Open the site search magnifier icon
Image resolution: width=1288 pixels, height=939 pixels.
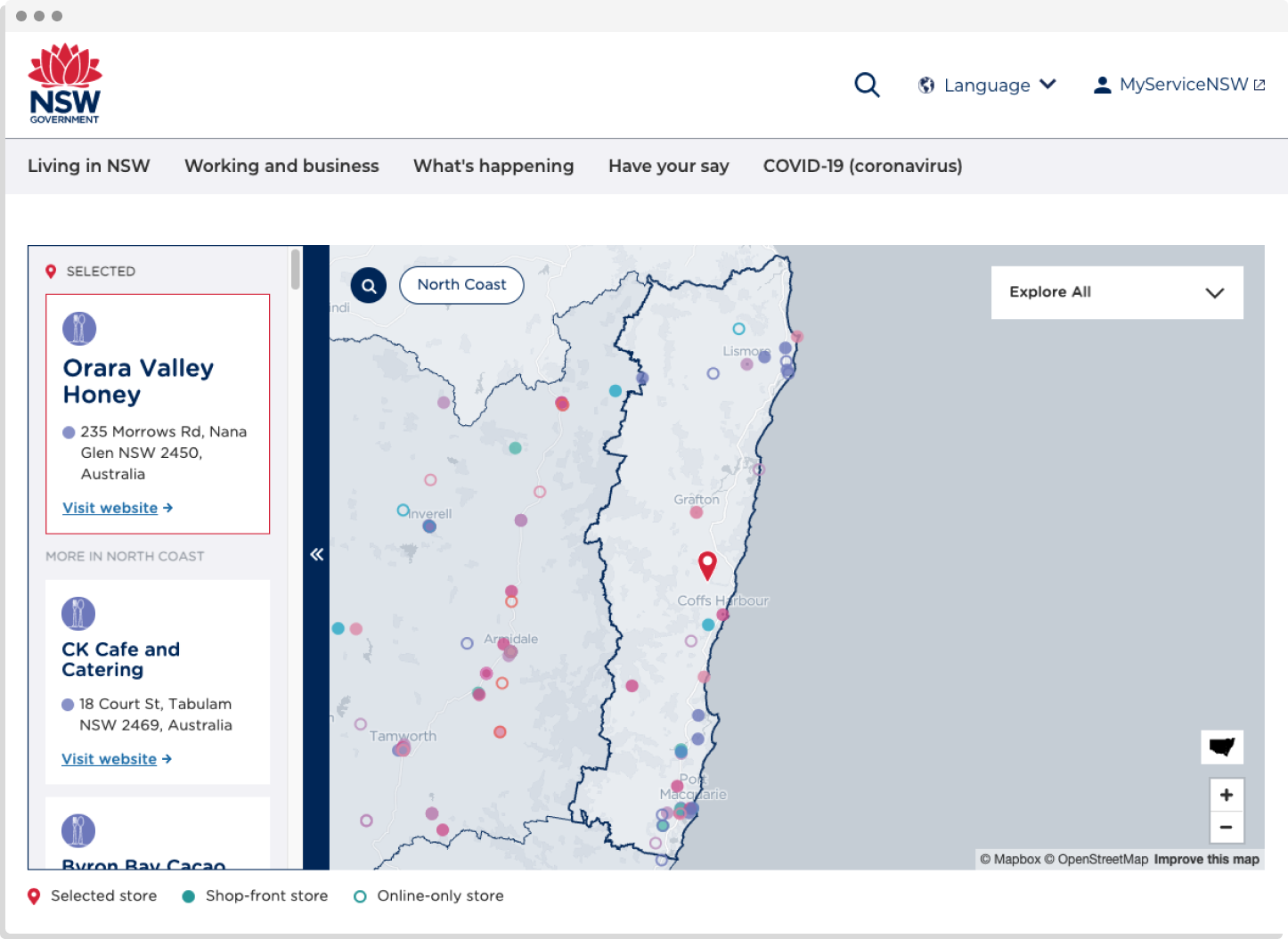point(867,85)
